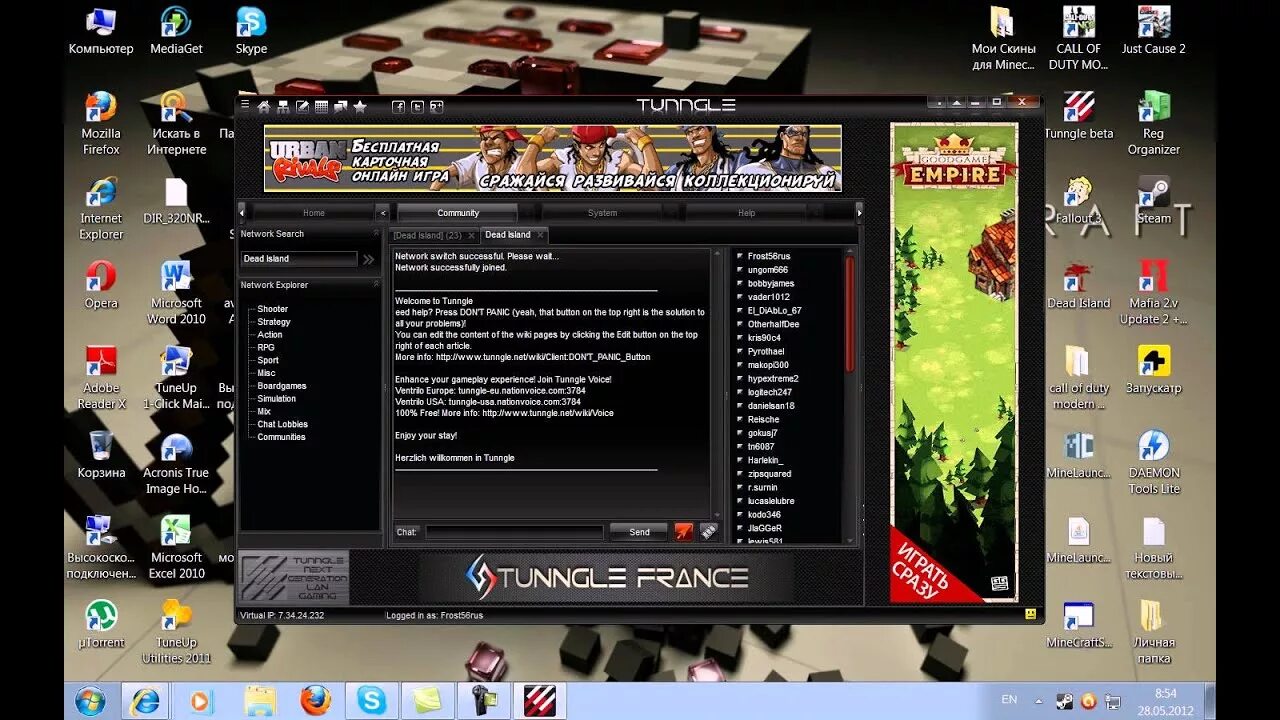
Task: Open Just Cause 2 desktop icon
Action: click(x=1154, y=32)
